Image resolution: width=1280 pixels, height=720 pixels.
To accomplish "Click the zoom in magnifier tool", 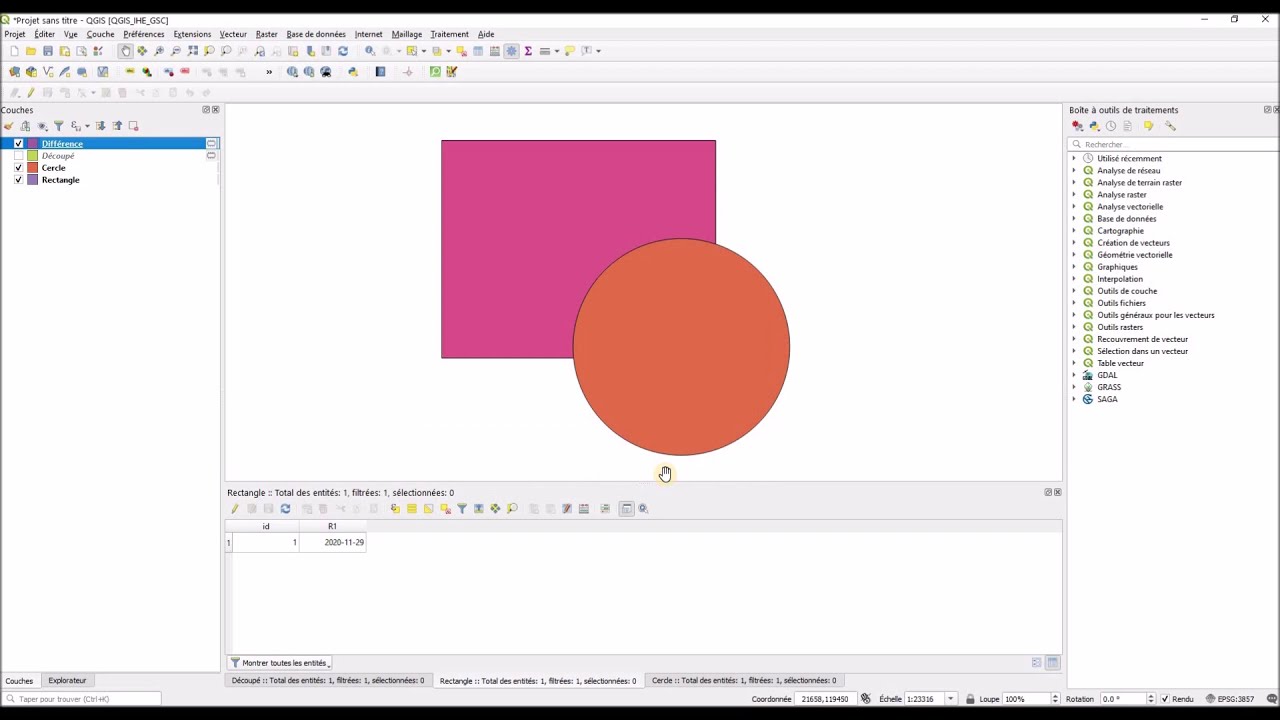I will [x=159, y=51].
